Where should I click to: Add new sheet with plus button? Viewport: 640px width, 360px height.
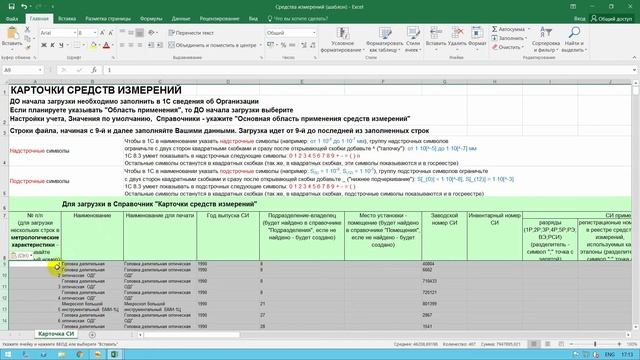pyautogui.click(x=92, y=335)
